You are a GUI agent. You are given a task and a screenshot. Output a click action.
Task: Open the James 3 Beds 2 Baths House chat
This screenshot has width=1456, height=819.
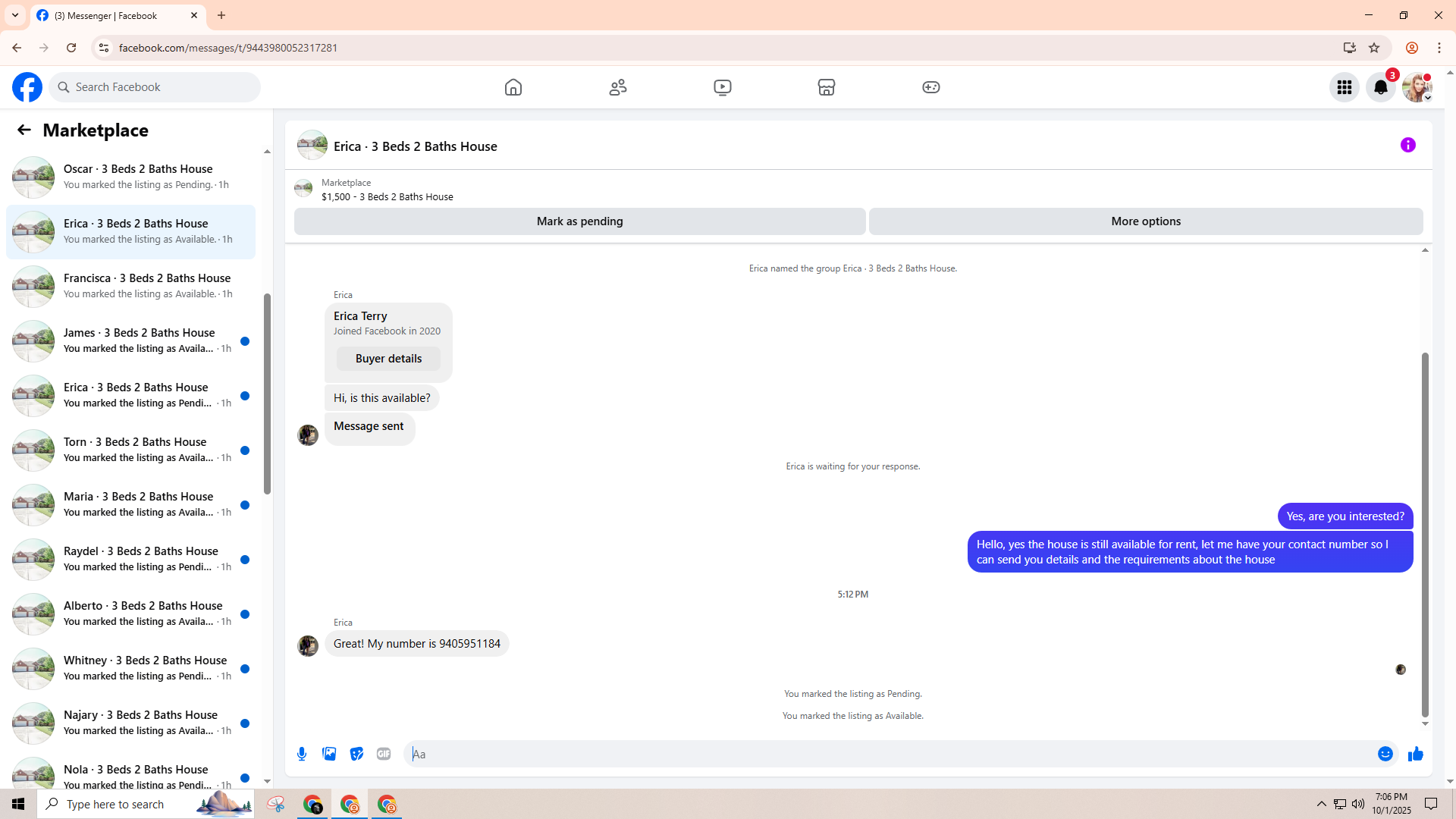pyautogui.click(x=130, y=340)
